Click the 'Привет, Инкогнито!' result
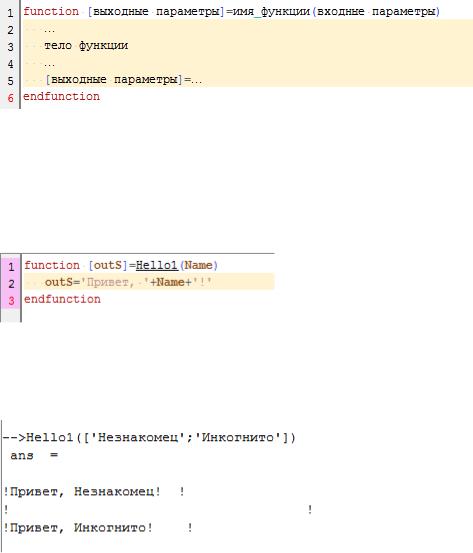The width and height of the screenshot is (473, 553). pos(81,528)
